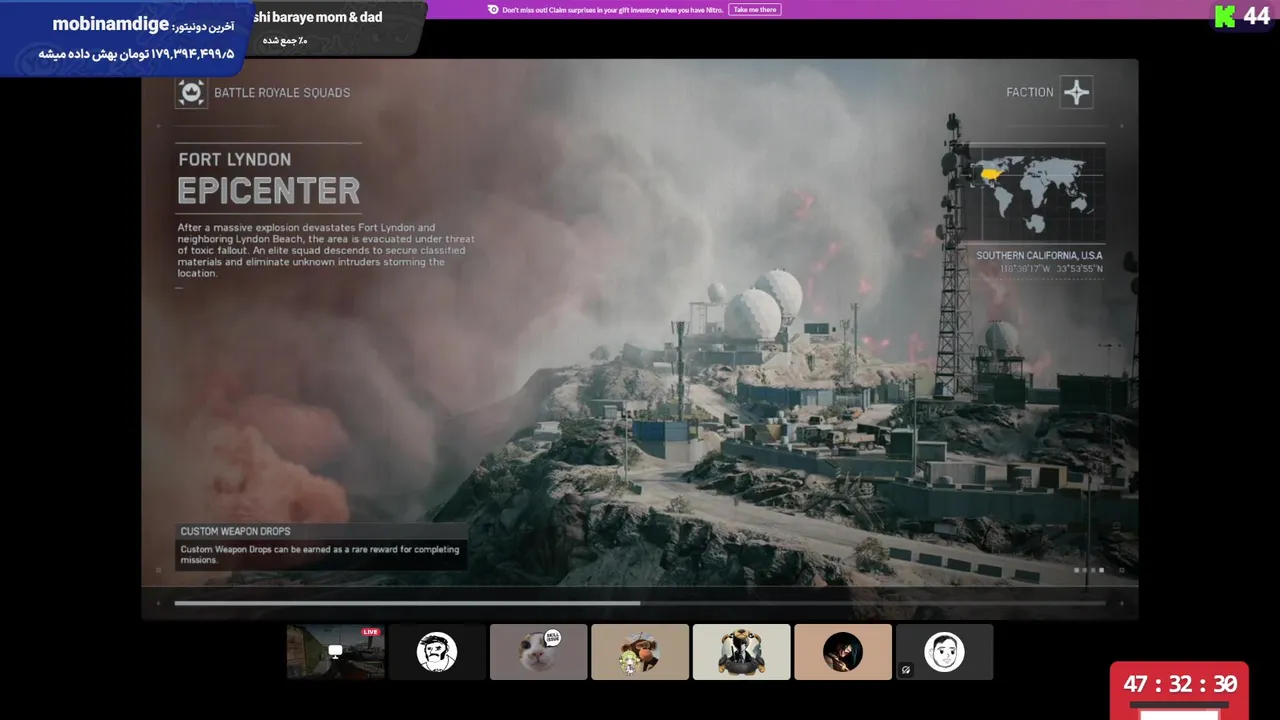Click the green Kick logo

1225,16
